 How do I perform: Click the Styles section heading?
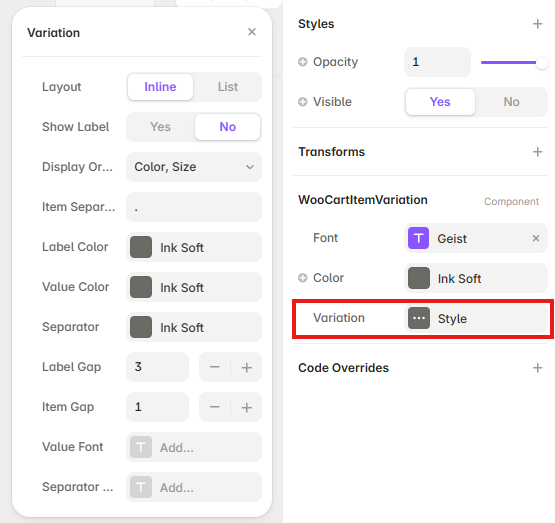click(x=316, y=24)
